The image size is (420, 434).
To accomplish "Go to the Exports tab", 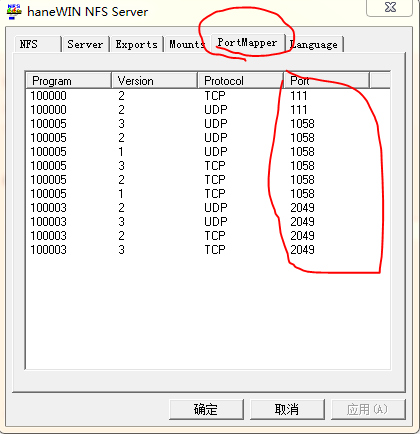I will point(137,44).
